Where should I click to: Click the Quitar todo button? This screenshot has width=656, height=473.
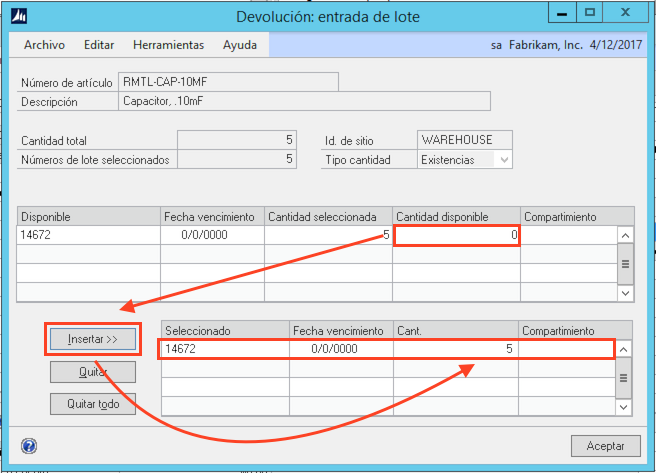[93, 404]
